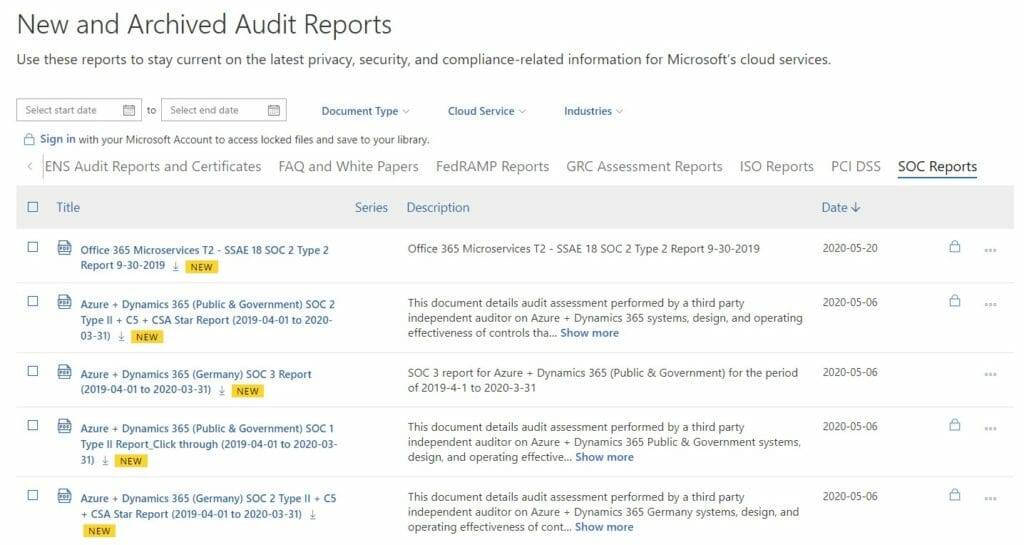
Task: Check the SOC 1 Type II Report row checkbox
Action: point(33,425)
